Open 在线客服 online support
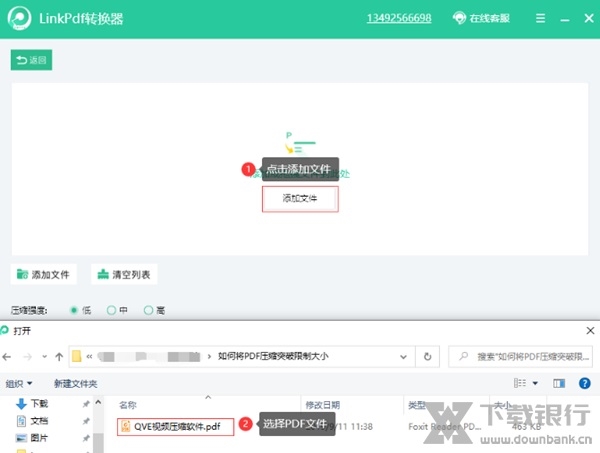The width and height of the screenshot is (600, 453). tap(481, 18)
